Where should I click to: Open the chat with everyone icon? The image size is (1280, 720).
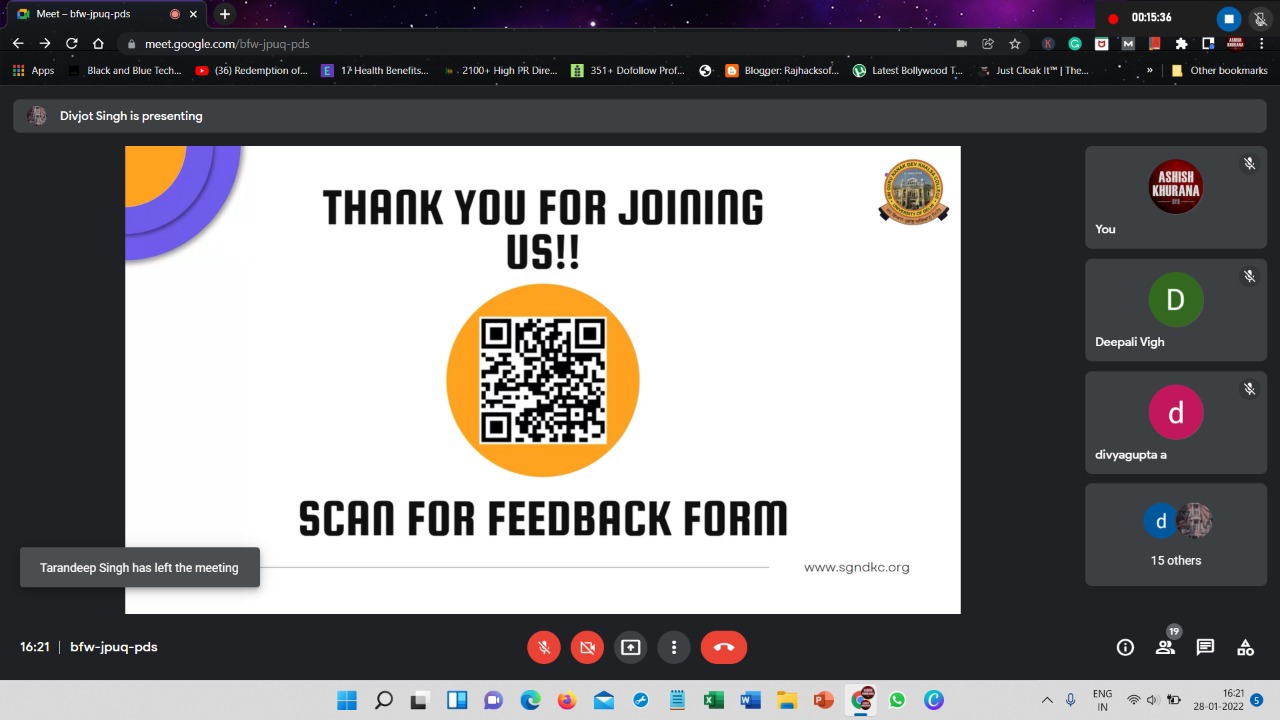1205,647
